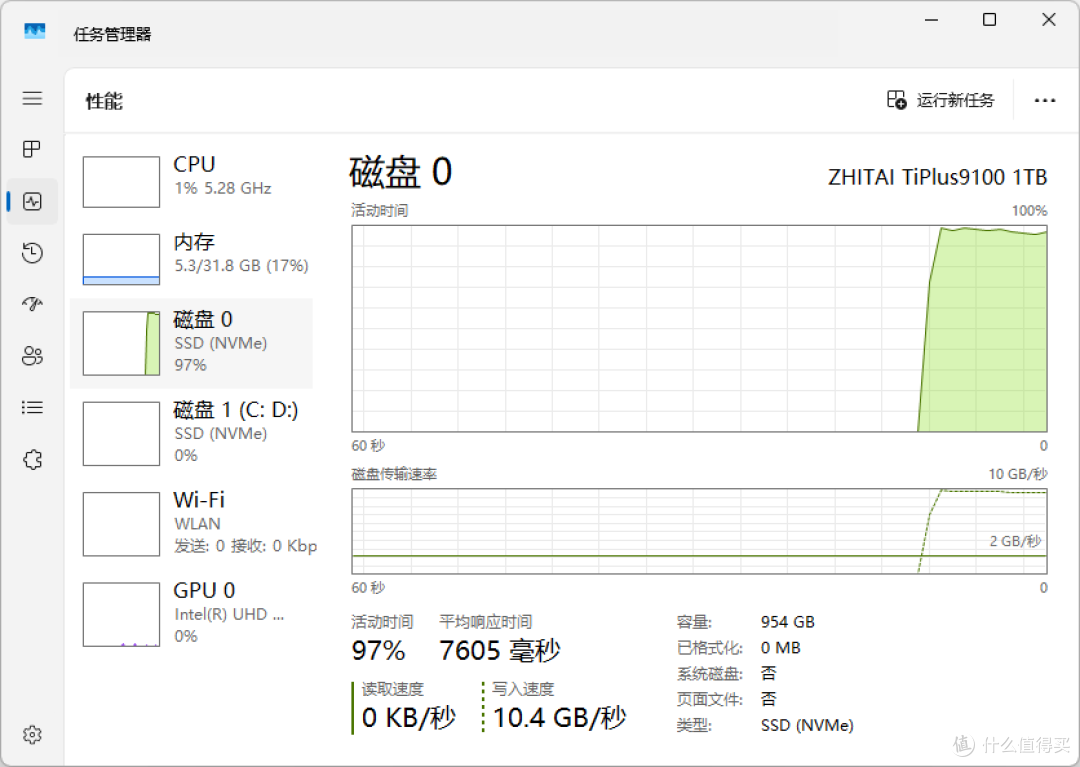Select 内存 memory entry

(x=191, y=260)
